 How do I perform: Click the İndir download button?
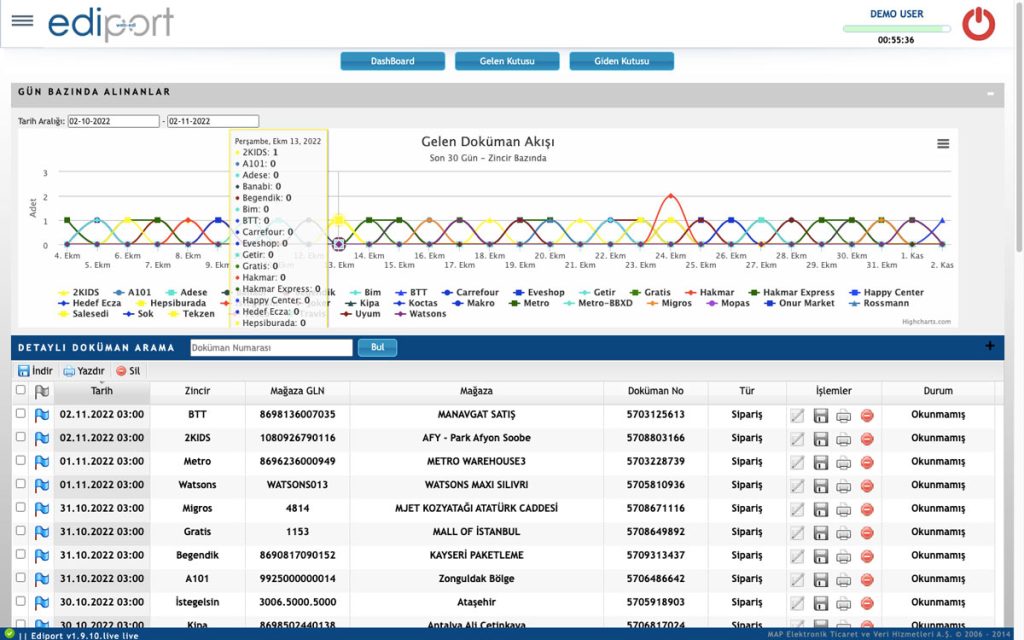pyautogui.click(x=35, y=371)
